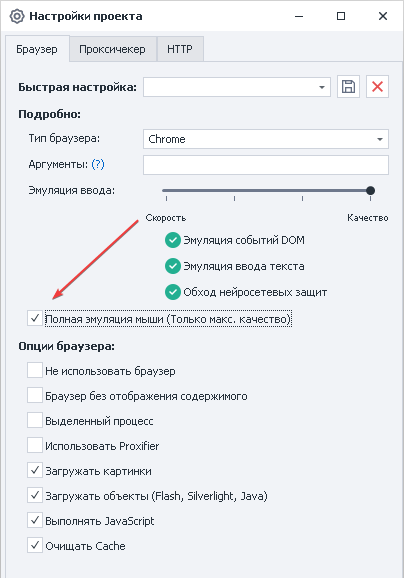Click the green check beside Обход нейросетевых защит

[173, 292]
